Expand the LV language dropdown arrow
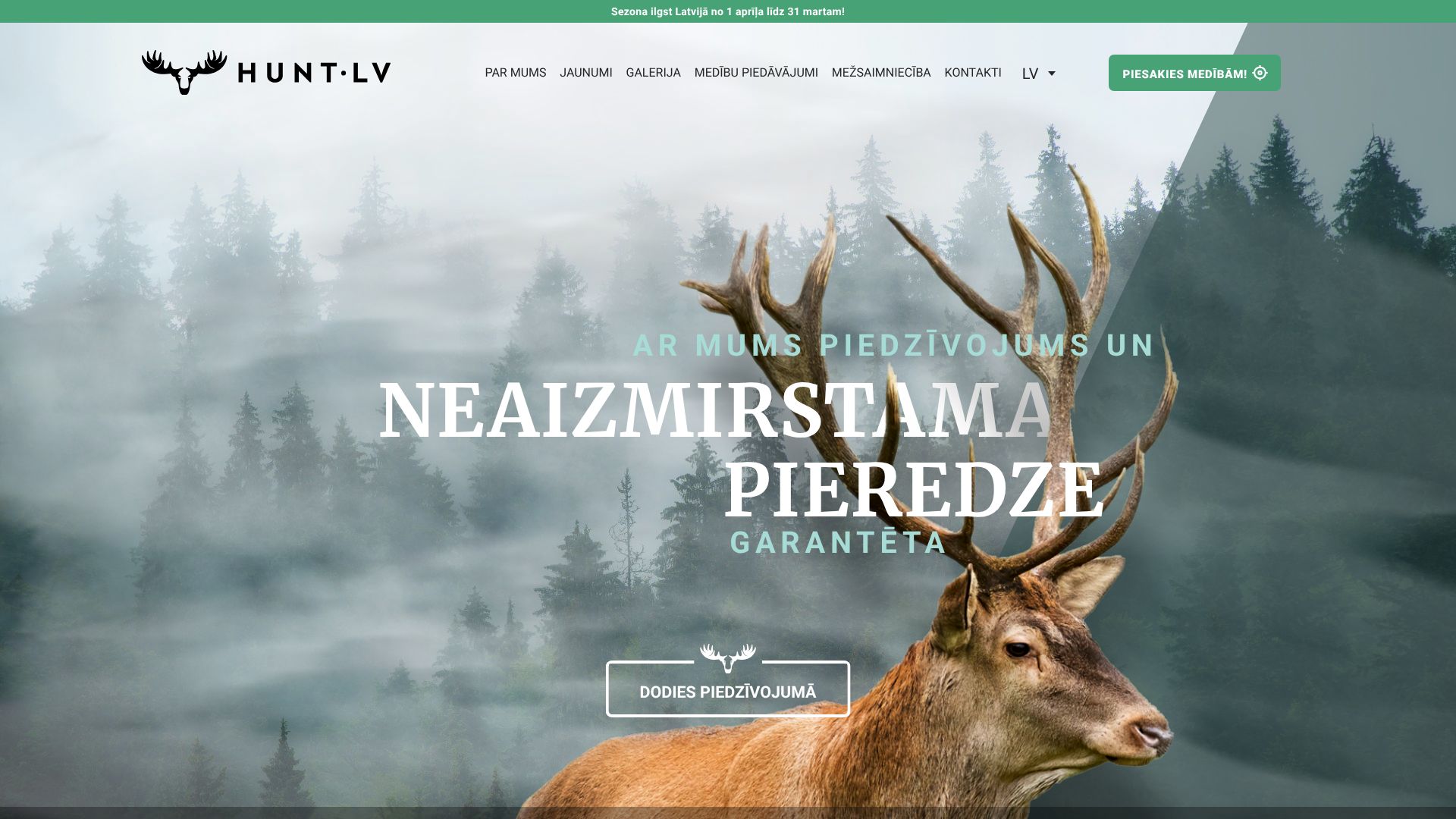Screen dimensions: 1456x819 (1051, 74)
